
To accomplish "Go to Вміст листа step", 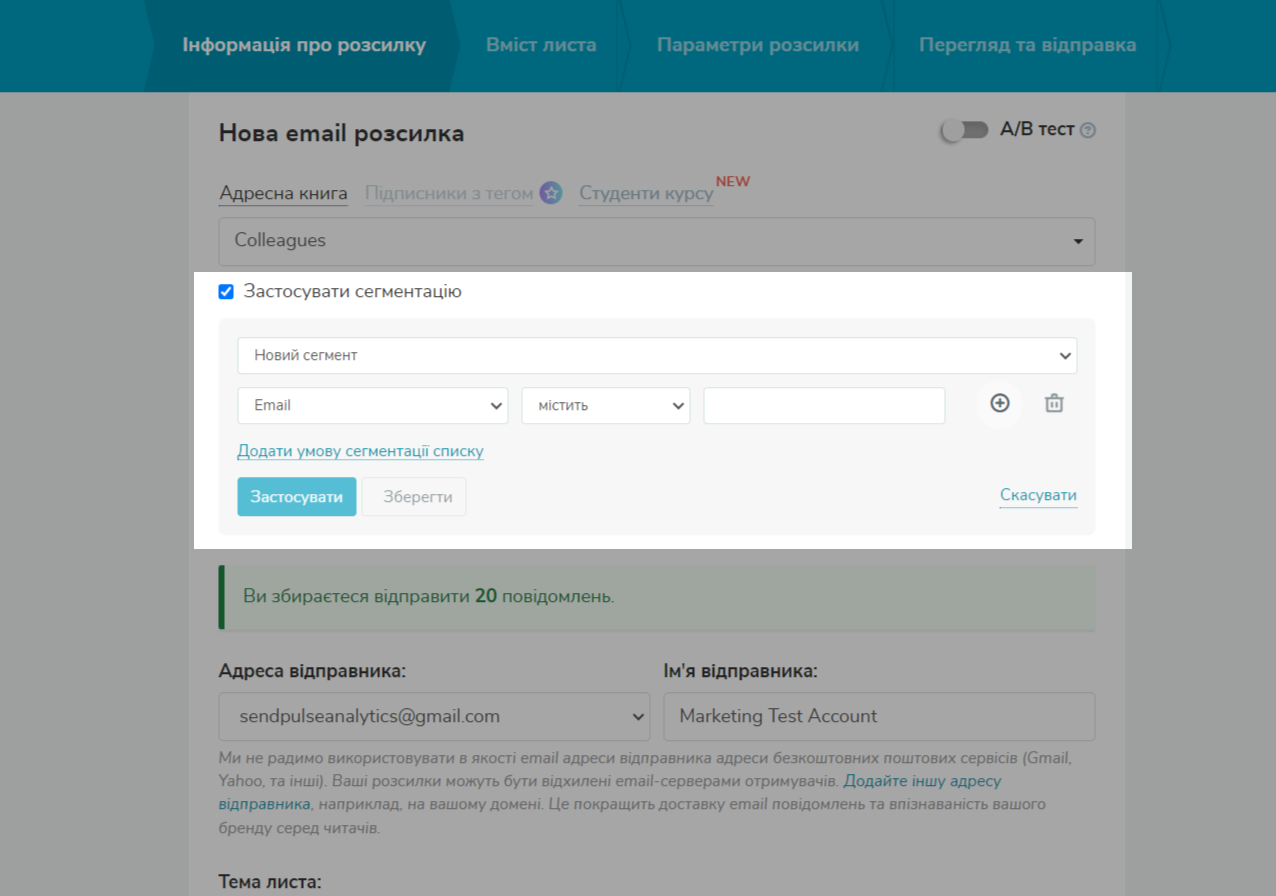I will coord(541,45).
